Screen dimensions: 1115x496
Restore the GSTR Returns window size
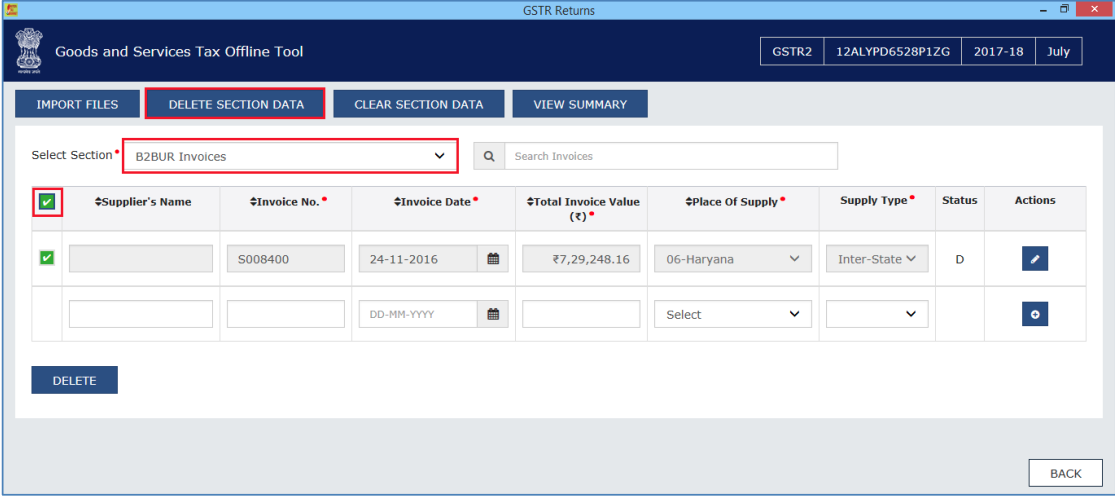(1065, 9)
